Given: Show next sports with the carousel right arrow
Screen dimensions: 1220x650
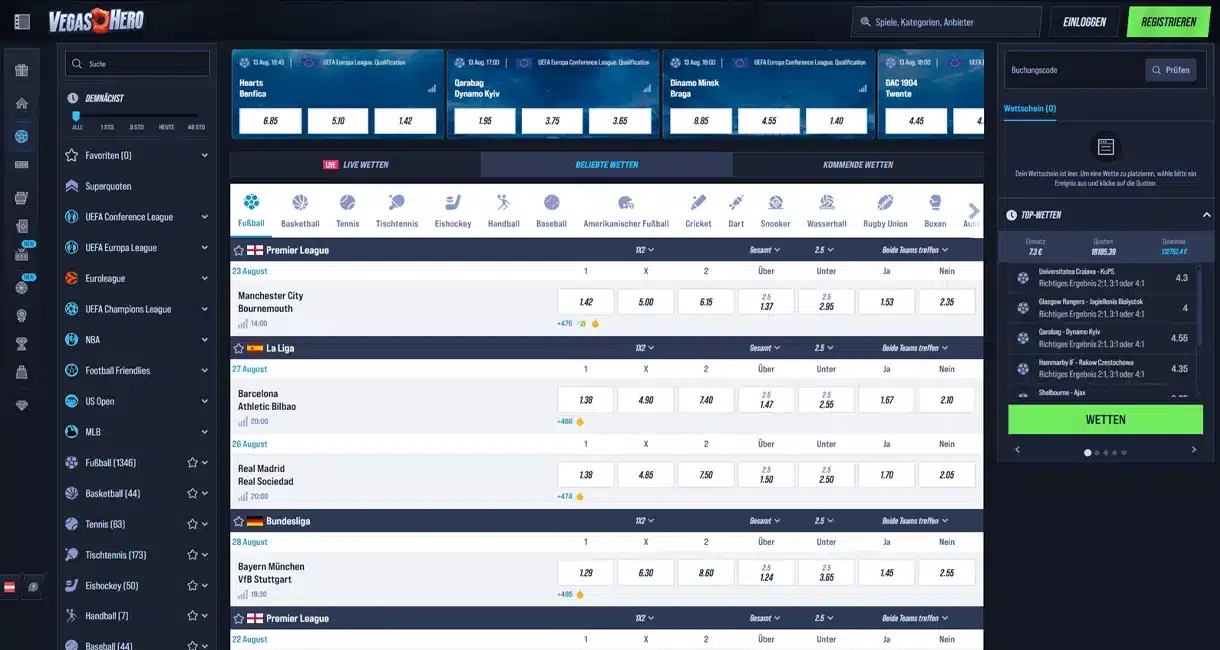Looking at the screenshot, I should point(974,210).
